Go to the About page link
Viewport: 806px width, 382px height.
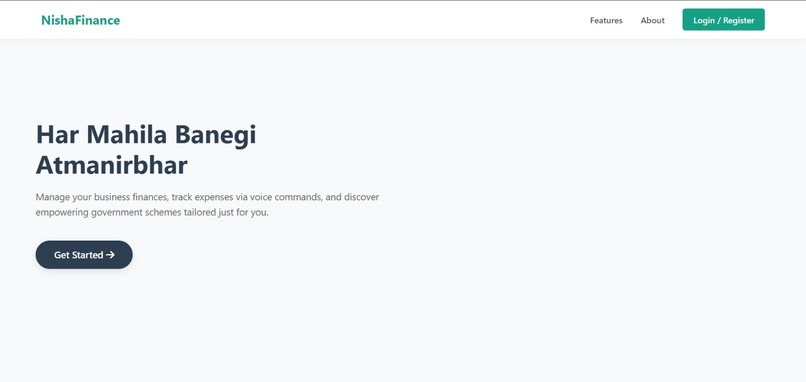tap(652, 21)
